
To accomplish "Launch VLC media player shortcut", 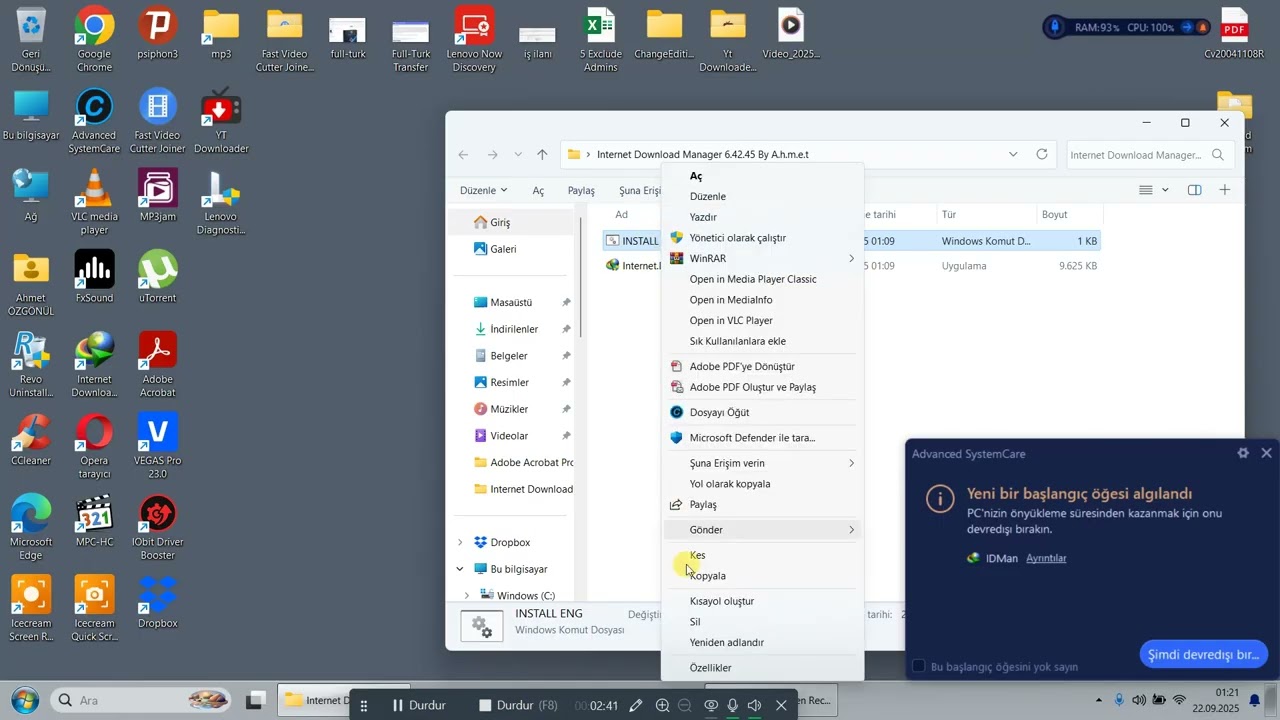I will pos(94,203).
